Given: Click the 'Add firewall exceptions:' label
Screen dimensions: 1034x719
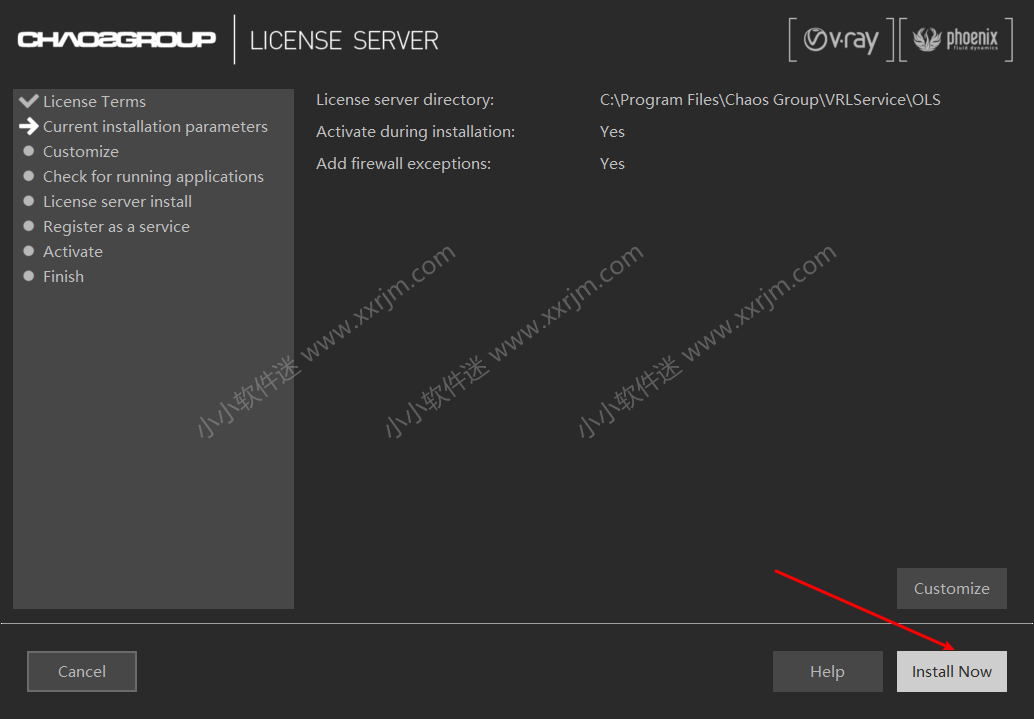Looking at the screenshot, I should (404, 164).
